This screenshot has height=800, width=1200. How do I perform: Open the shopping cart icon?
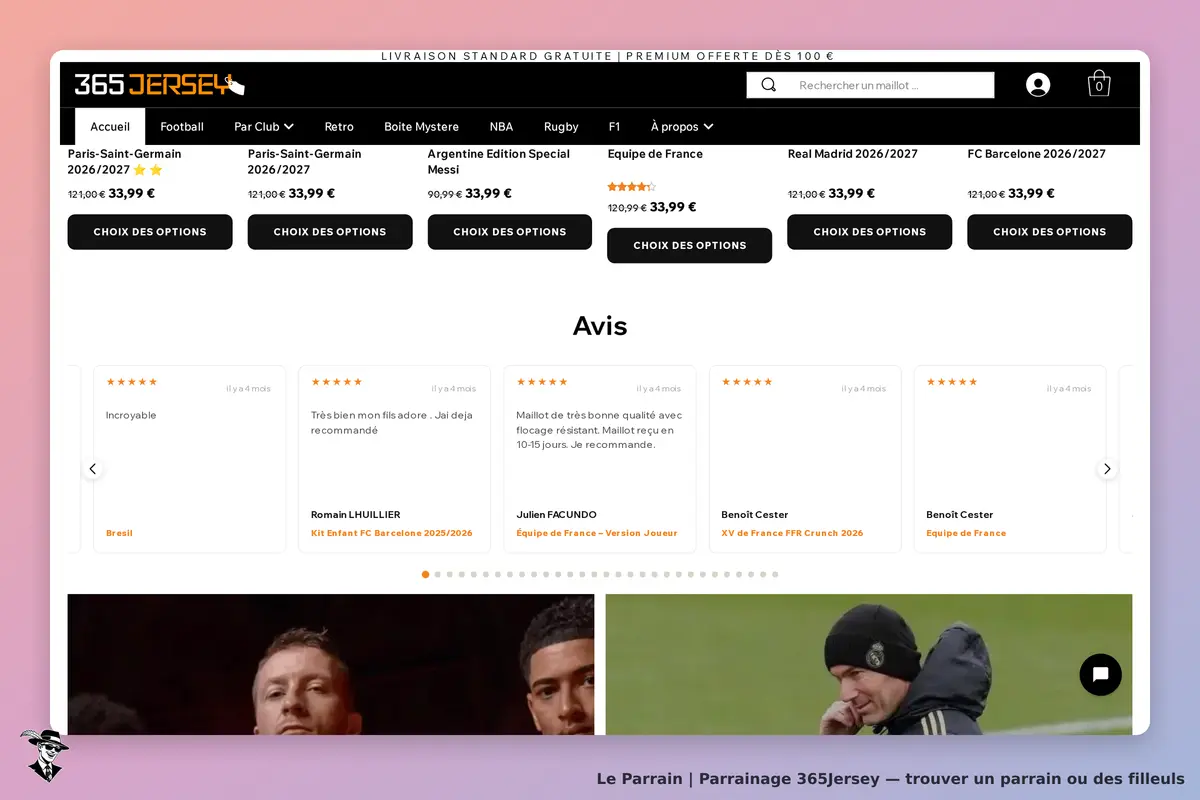point(1099,84)
